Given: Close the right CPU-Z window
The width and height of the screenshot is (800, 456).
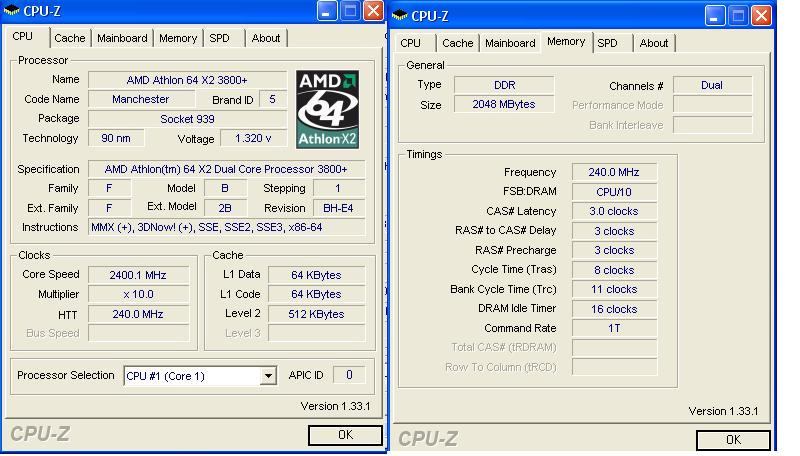Looking at the screenshot, I should pyautogui.click(x=761, y=16).
